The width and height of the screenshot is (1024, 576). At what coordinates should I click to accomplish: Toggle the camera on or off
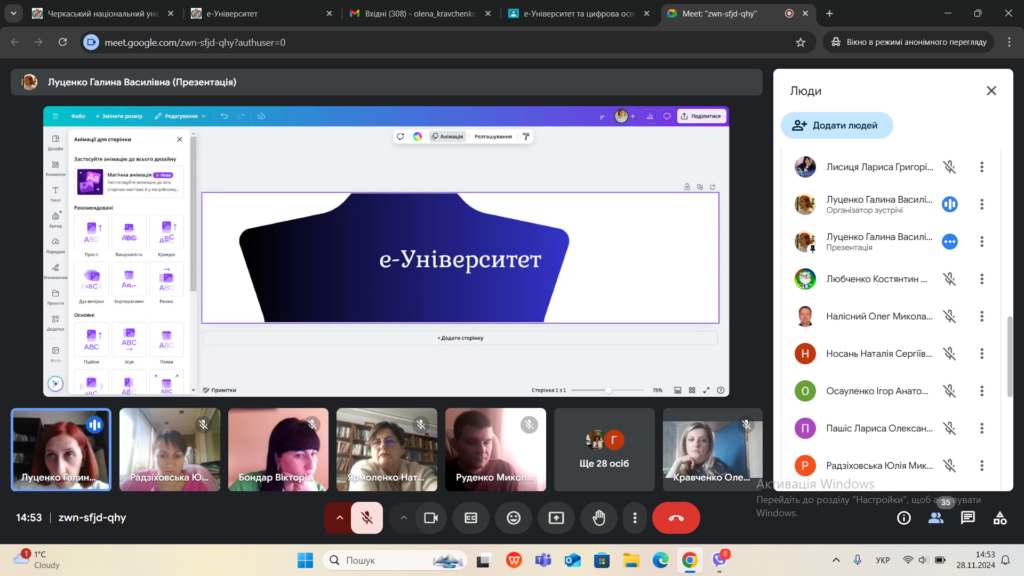point(431,518)
